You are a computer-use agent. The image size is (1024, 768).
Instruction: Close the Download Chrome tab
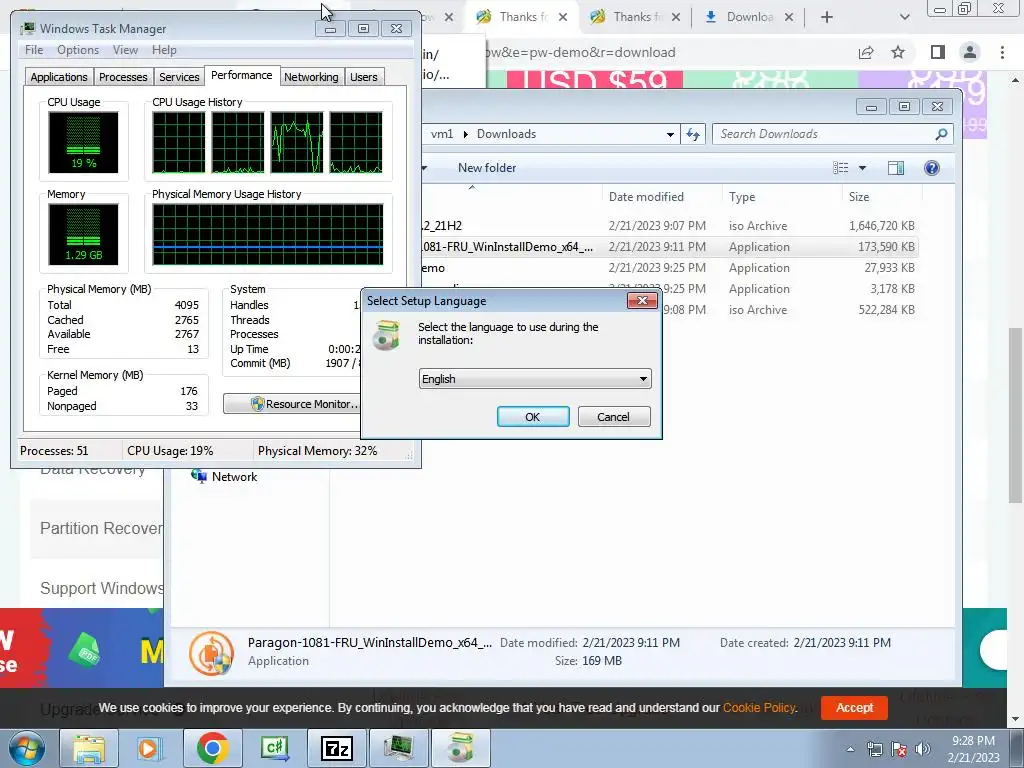pyautogui.click(x=789, y=17)
